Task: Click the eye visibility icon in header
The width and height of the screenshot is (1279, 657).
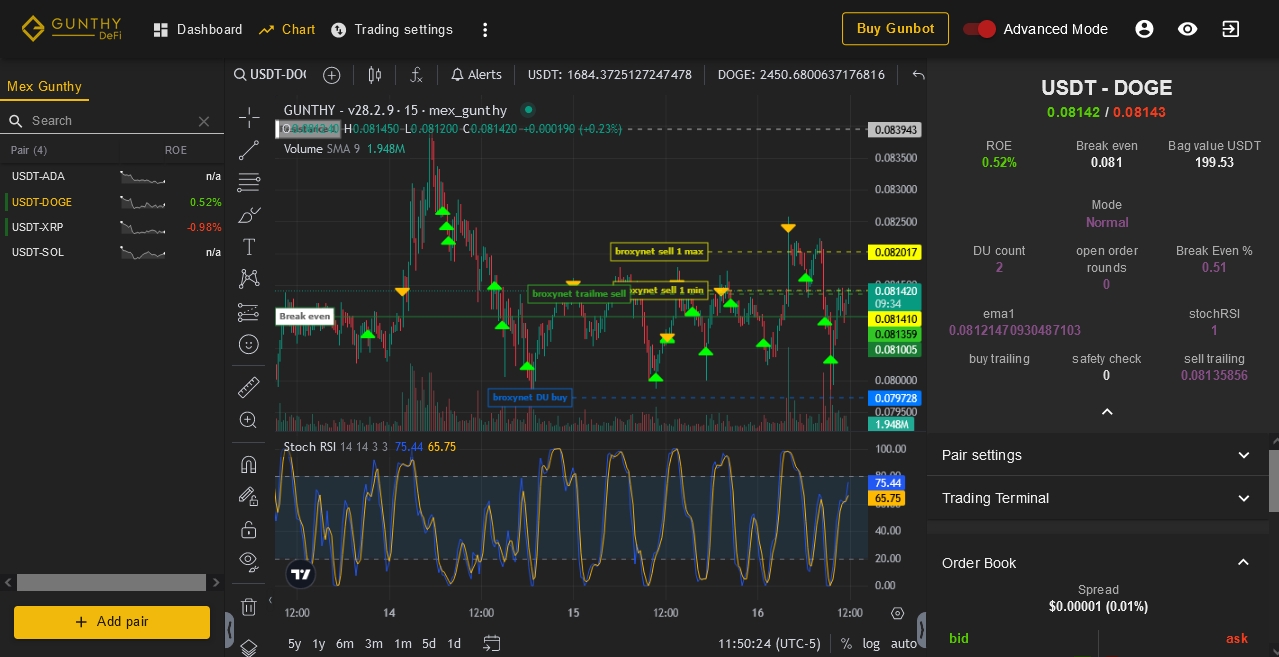Action: (x=1187, y=29)
